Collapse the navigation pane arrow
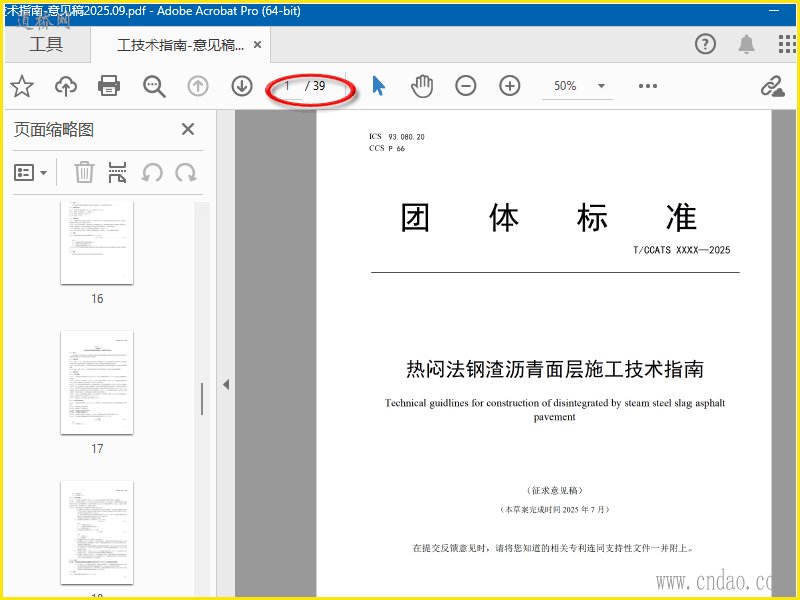This screenshot has height=600, width=800. [x=226, y=385]
